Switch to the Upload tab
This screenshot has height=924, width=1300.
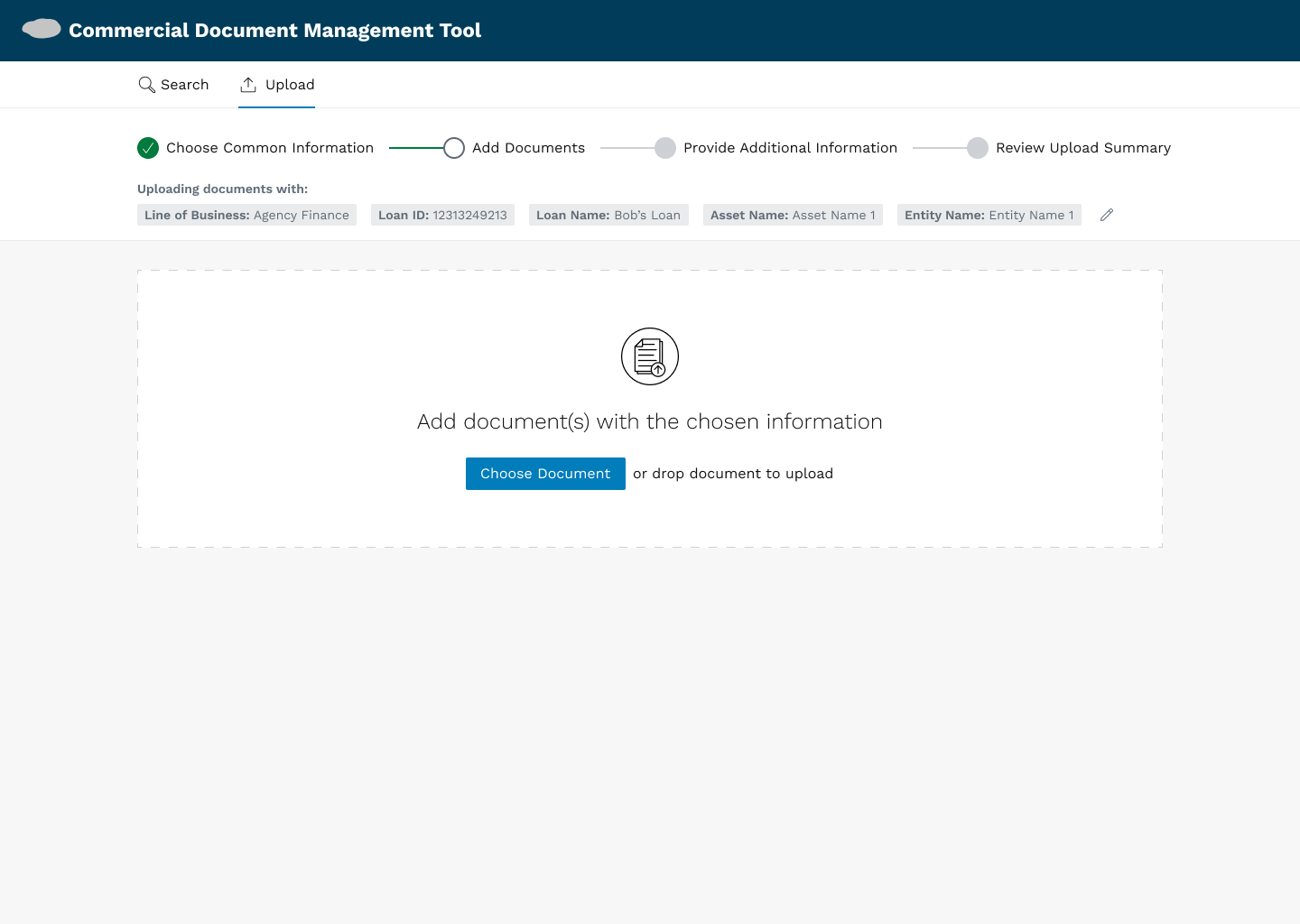(x=276, y=85)
